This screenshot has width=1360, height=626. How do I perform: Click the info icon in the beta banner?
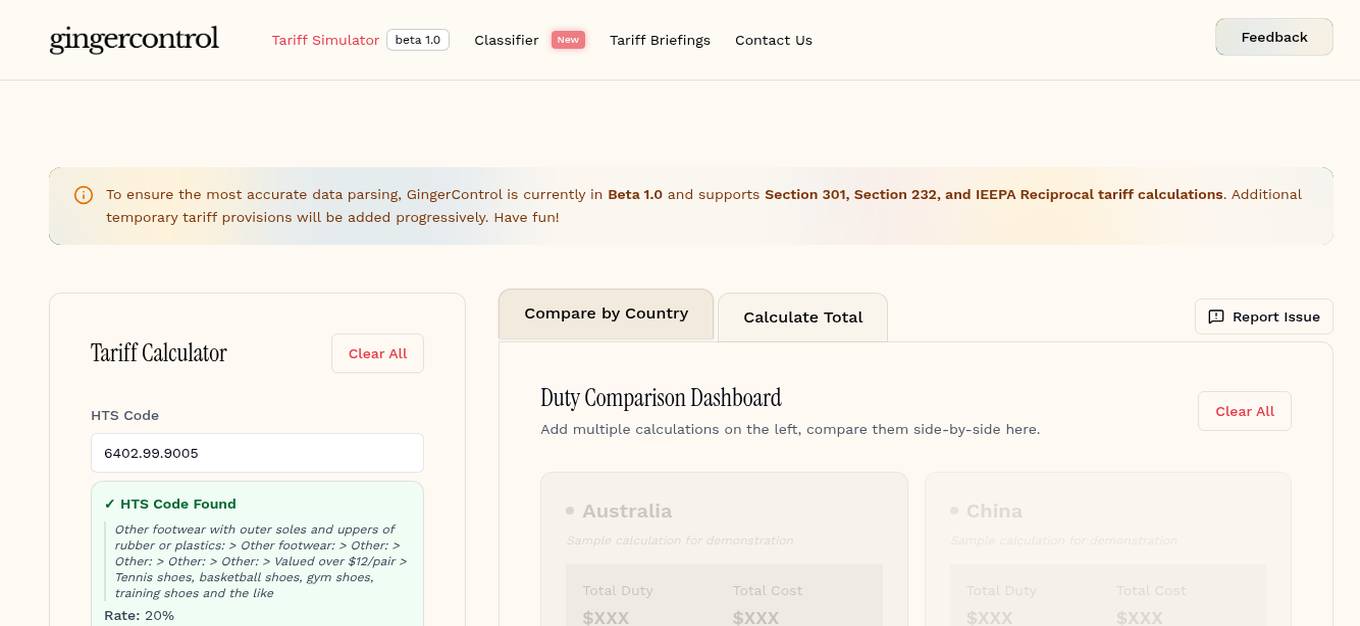tap(84, 194)
